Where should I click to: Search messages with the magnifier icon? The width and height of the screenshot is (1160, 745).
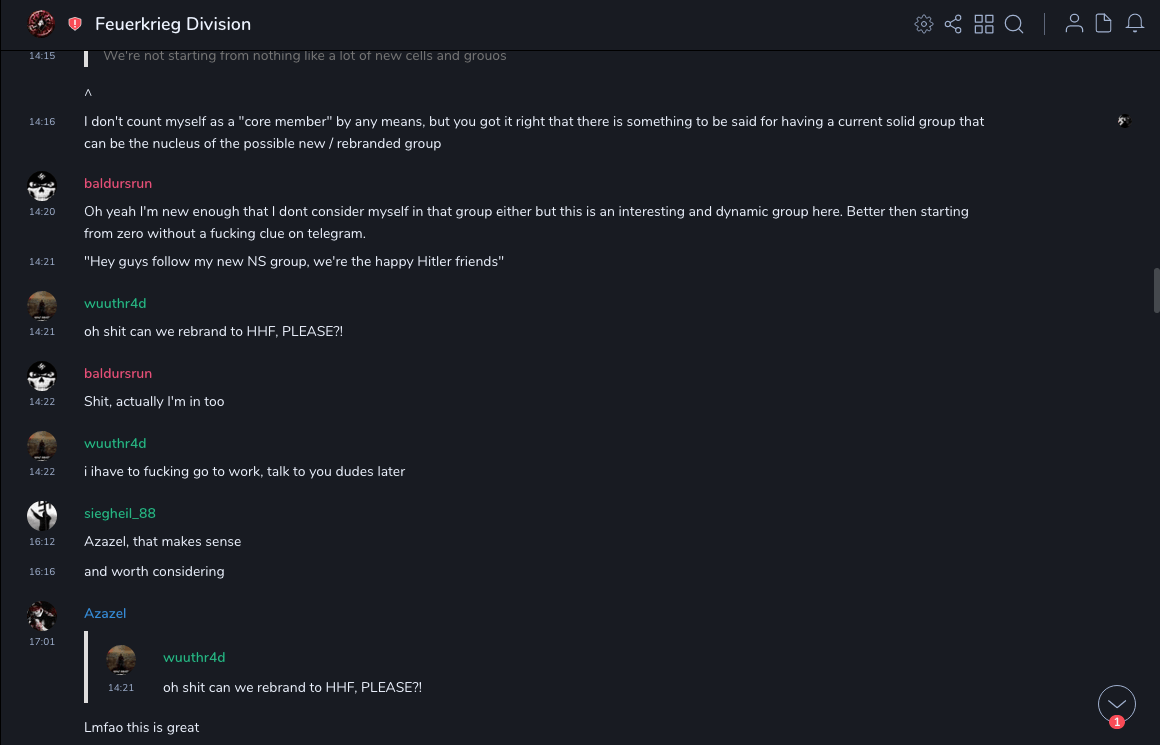point(1014,24)
